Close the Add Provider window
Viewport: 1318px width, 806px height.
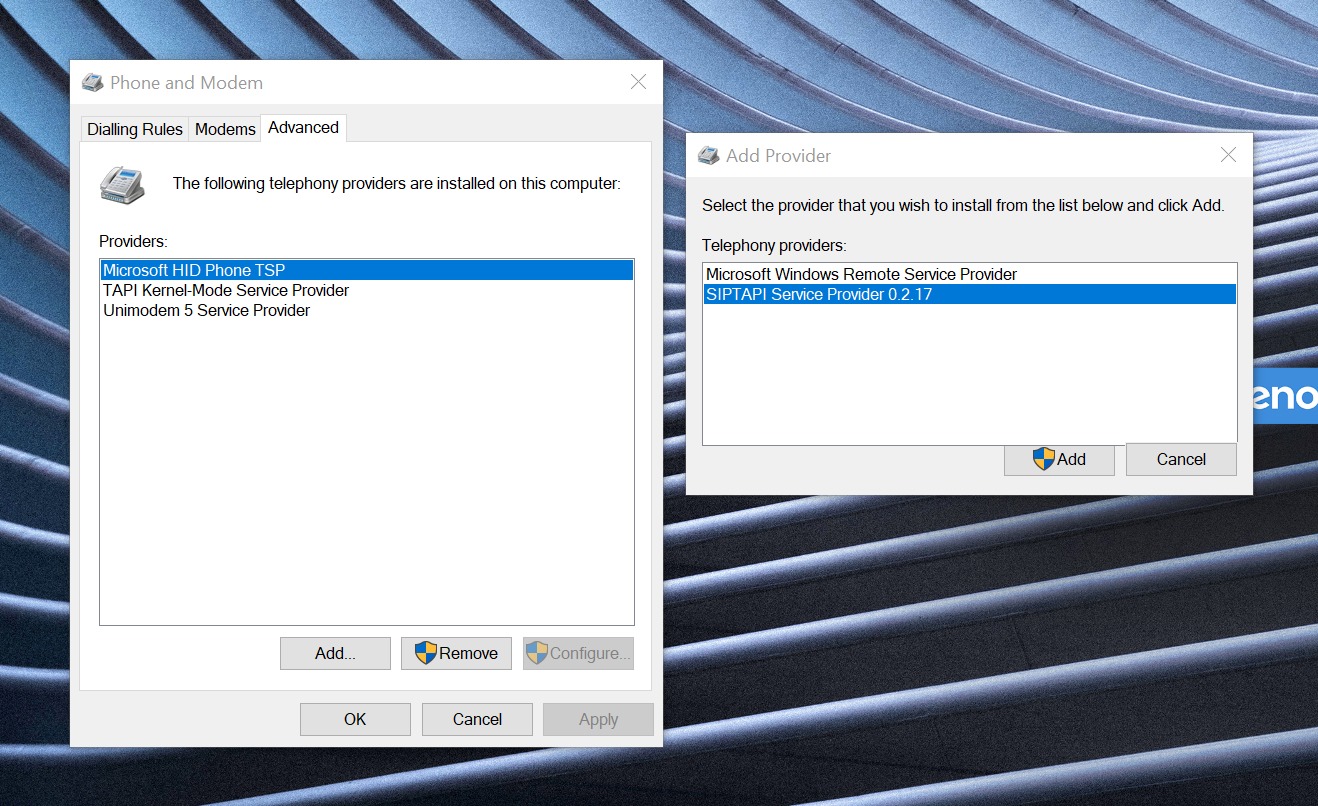(1228, 155)
